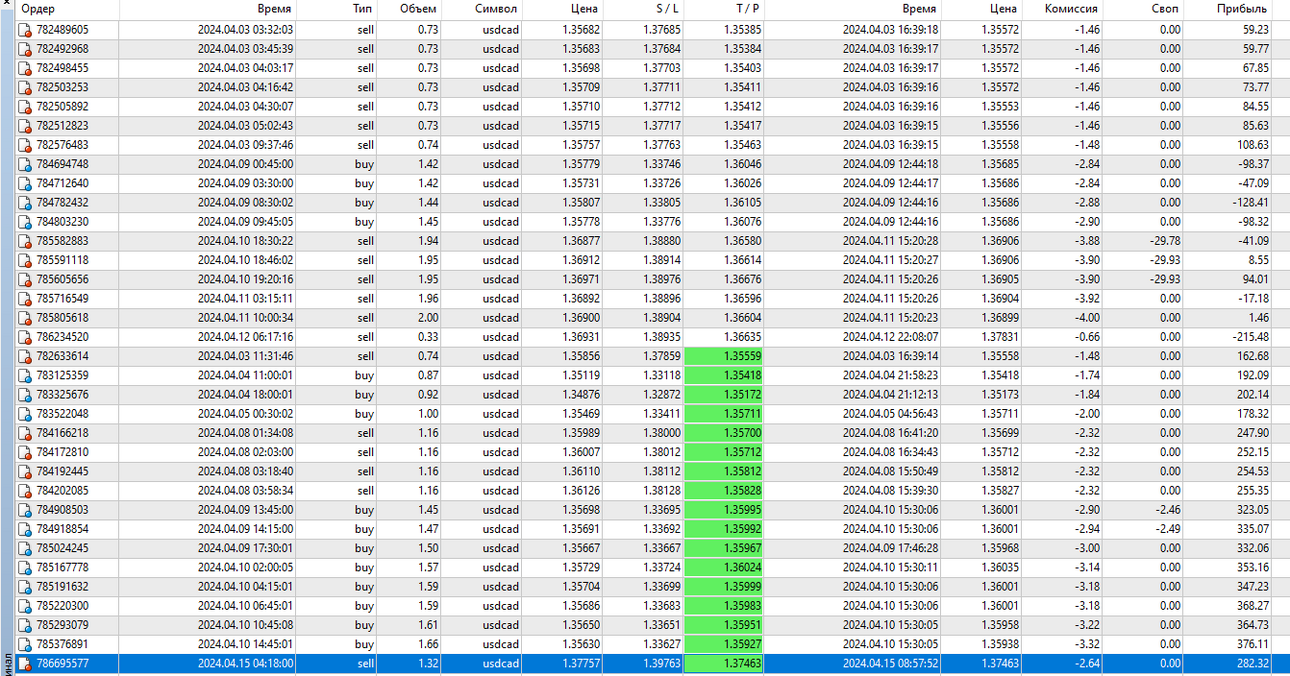Select order number 785167778
1290x676 pixels.
[x=62, y=568]
